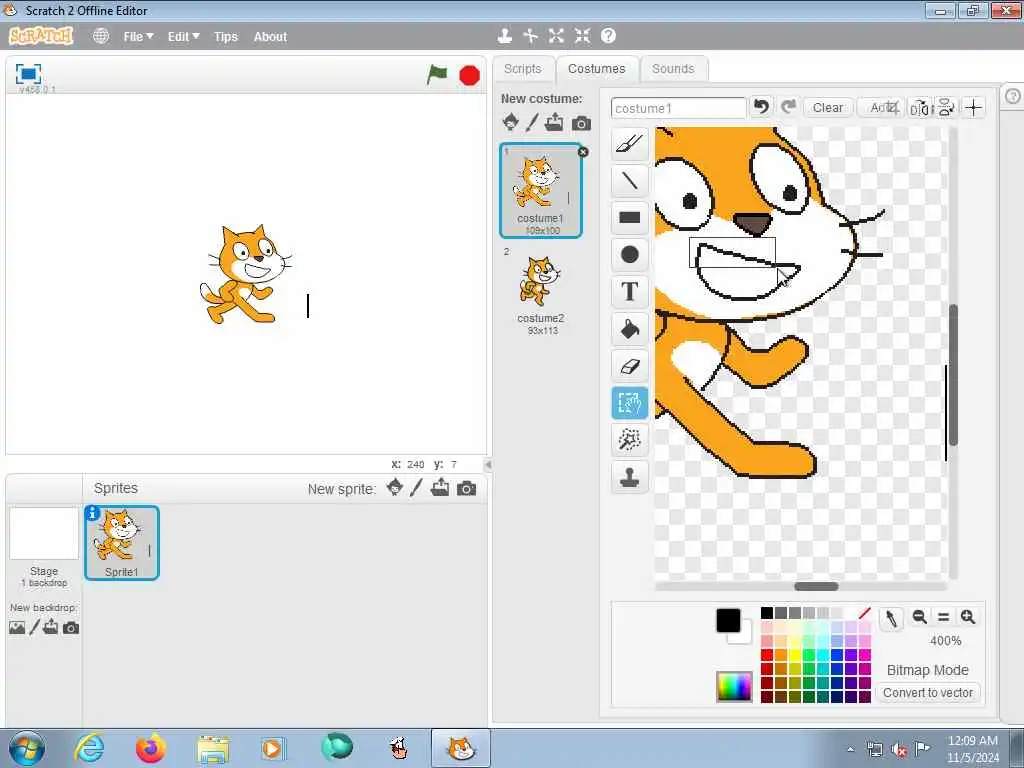Select the Ellipse tool

630,254
